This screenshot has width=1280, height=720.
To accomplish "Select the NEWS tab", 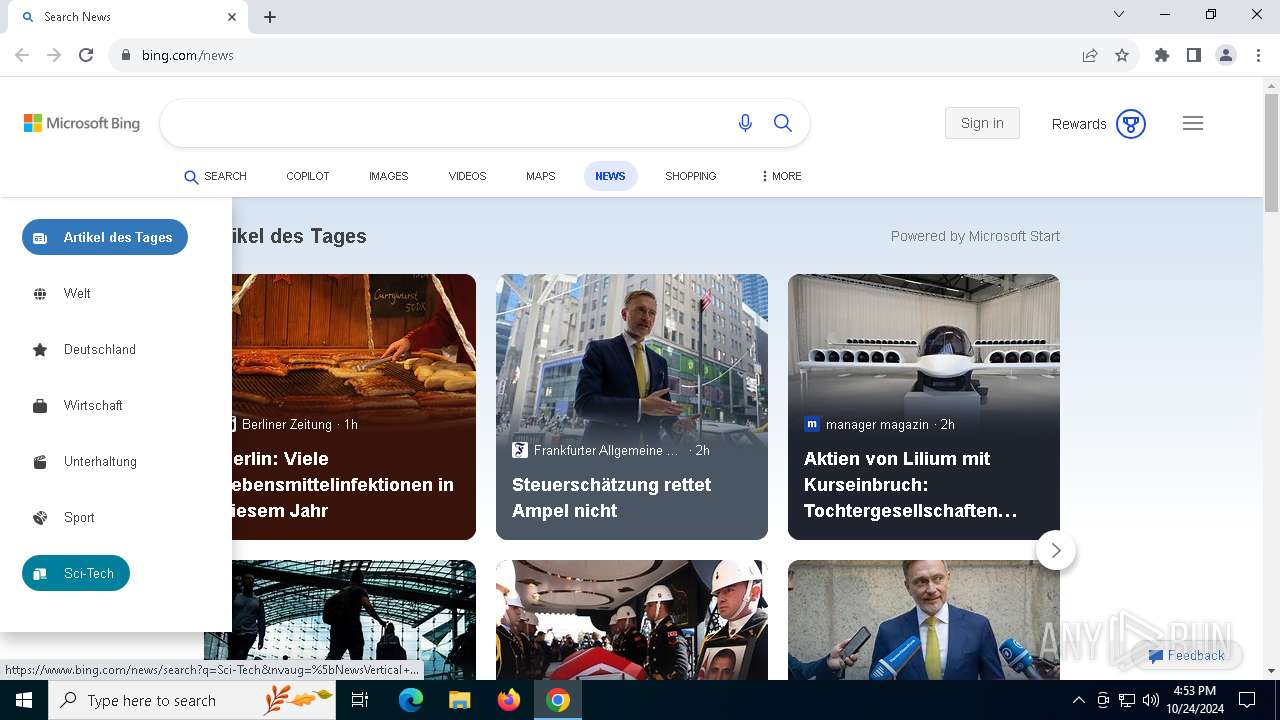I will (610, 176).
